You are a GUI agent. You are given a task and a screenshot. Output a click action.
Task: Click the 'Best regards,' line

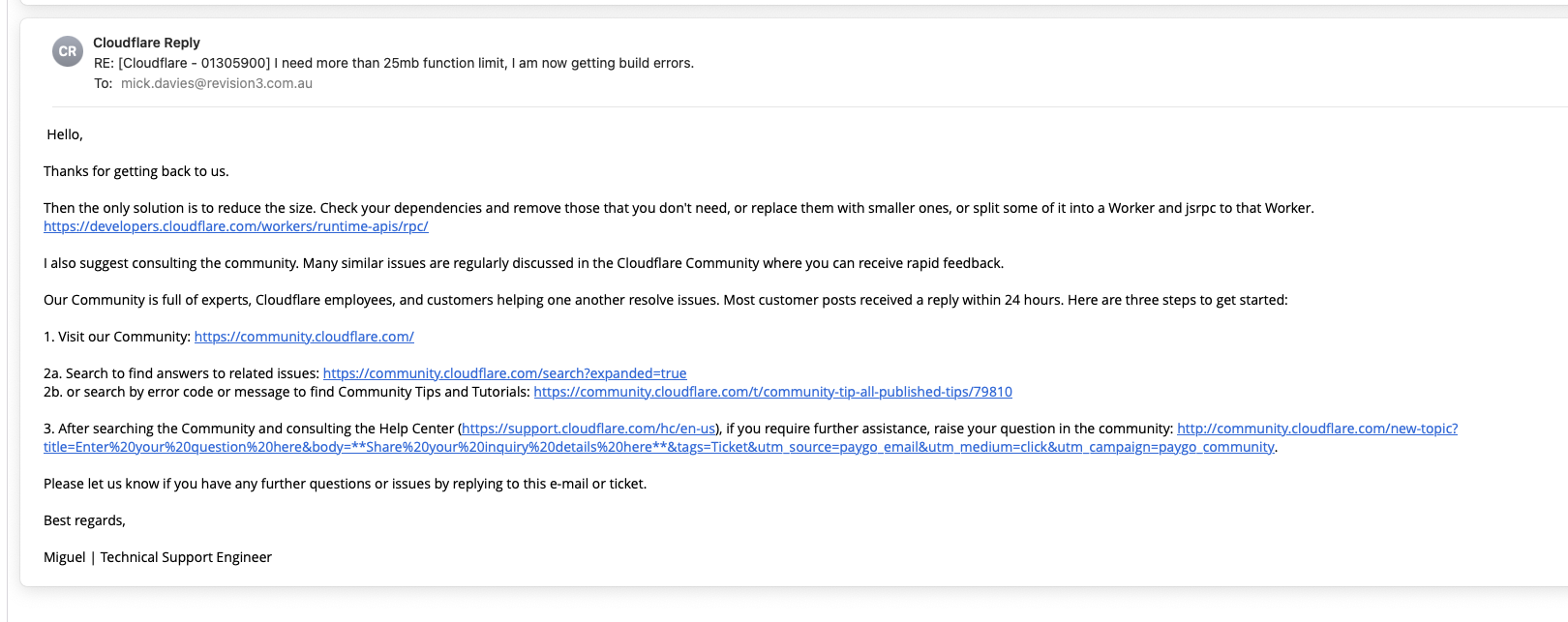84,520
